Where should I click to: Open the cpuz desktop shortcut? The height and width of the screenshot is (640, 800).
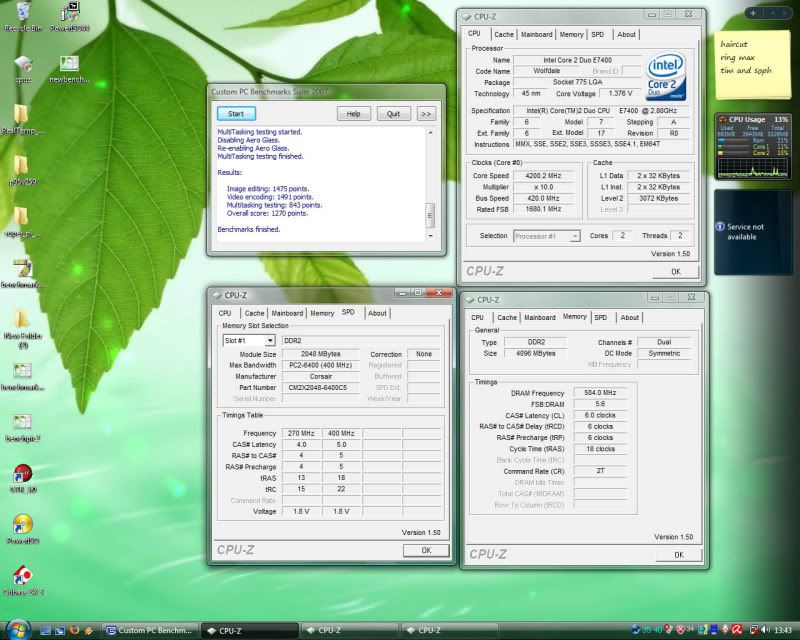[x=22, y=65]
